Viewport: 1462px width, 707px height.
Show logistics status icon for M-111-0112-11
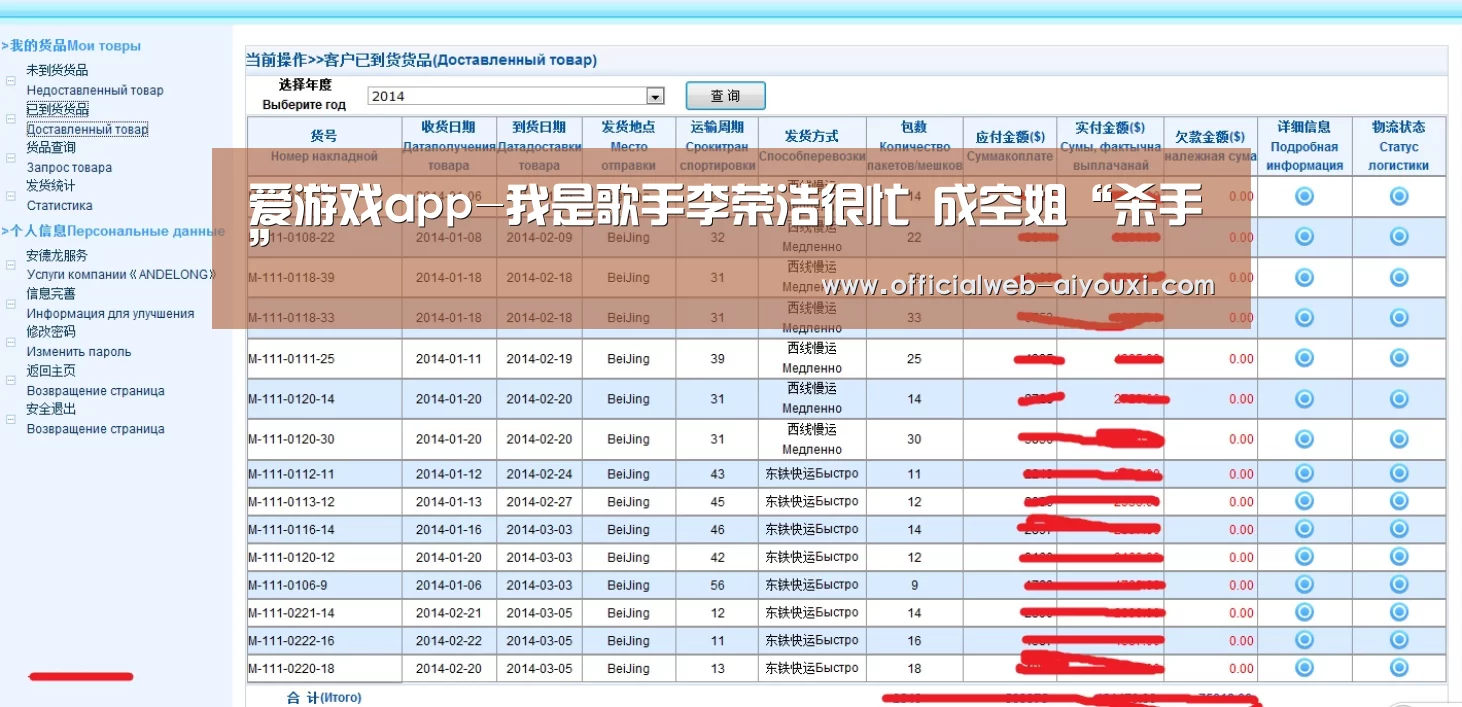1398,474
